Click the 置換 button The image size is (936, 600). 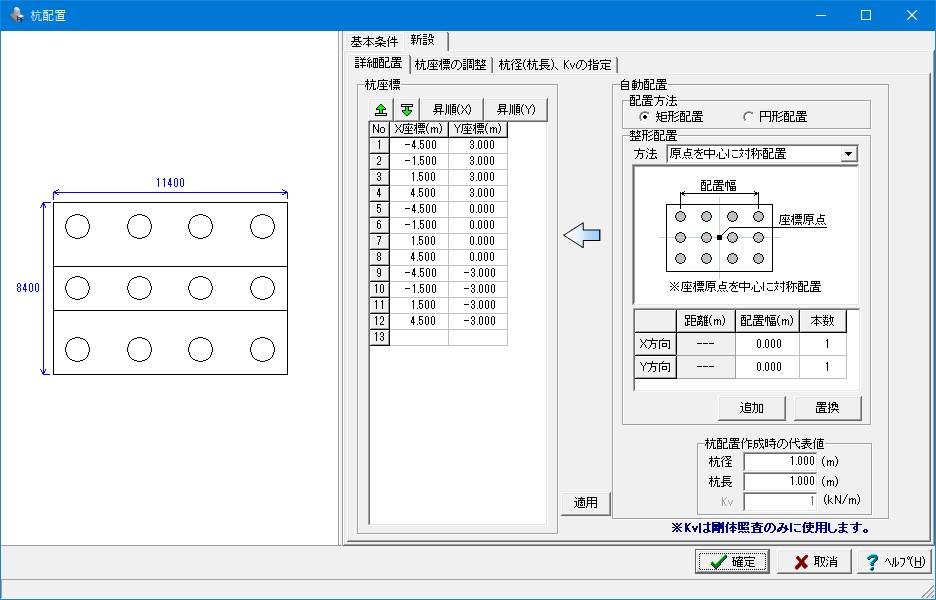click(x=827, y=408)
